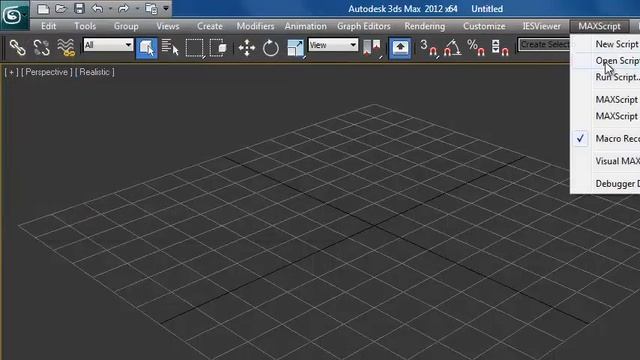Image resolution: width=640 pixels, height=360 pixels.
Task: Activate the Select and Scale tool
Action: (296, 48)
